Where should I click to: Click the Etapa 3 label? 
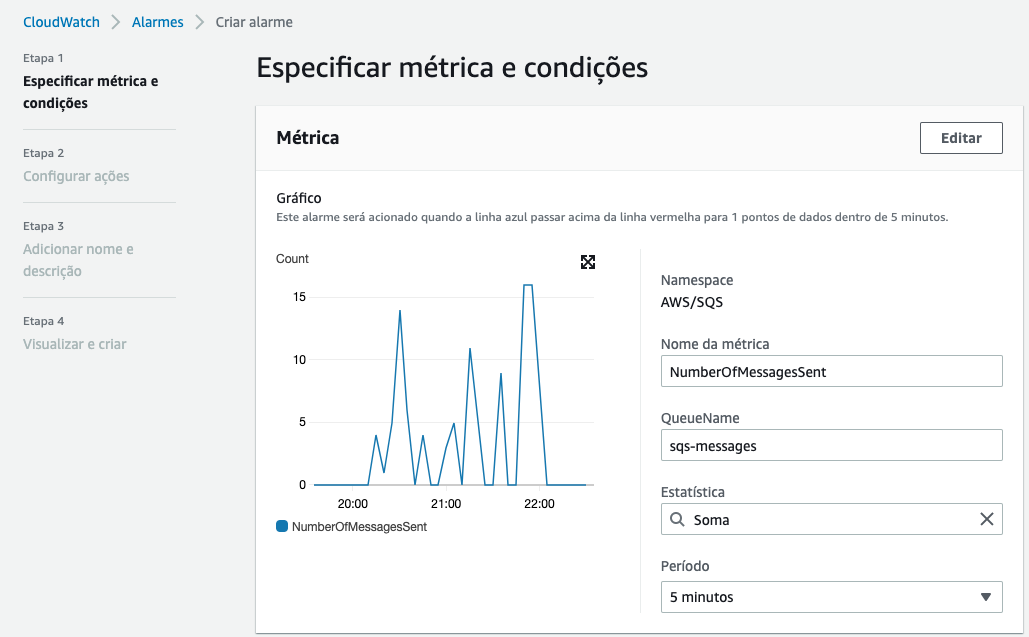(43, 226)
